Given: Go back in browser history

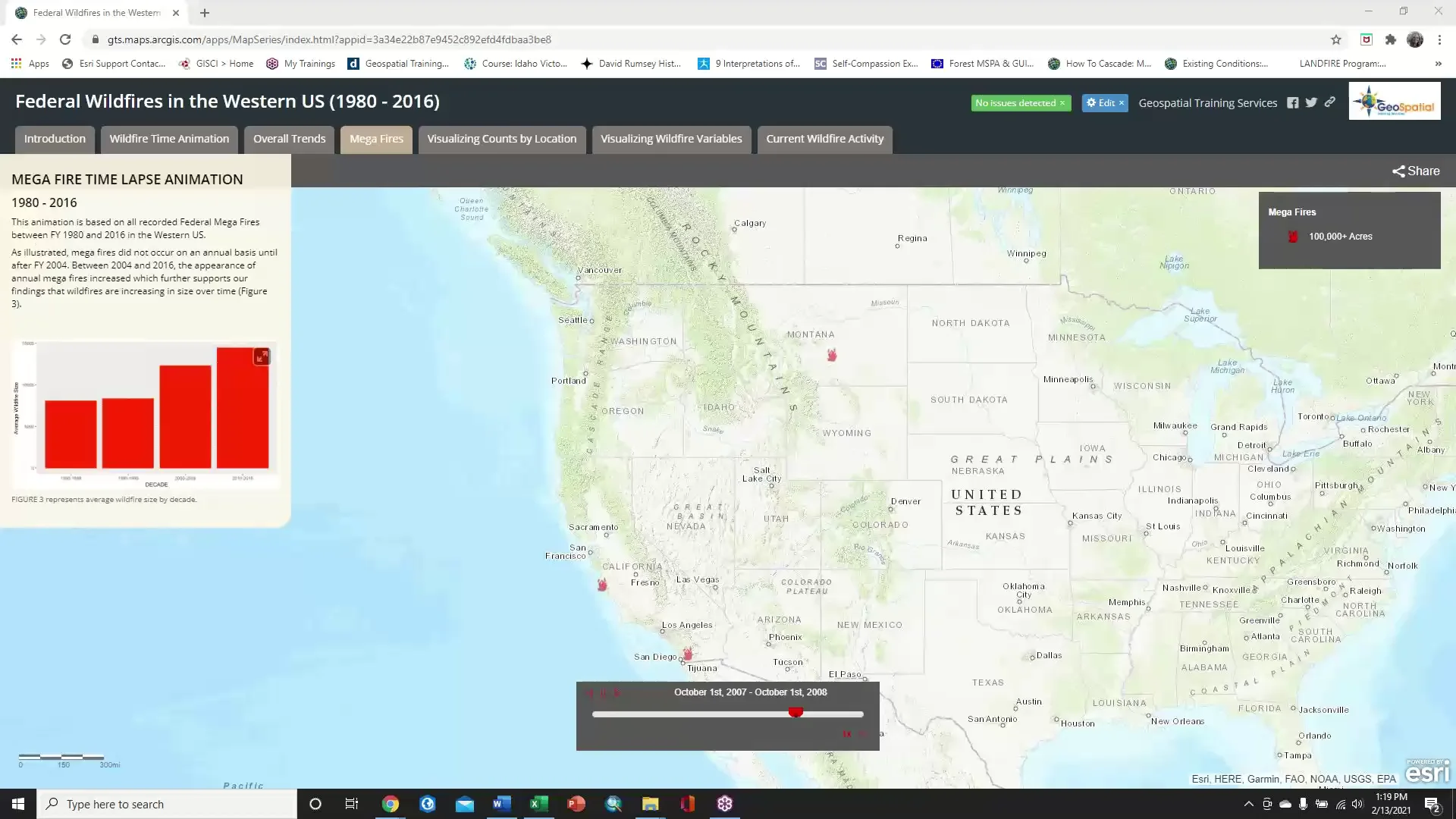Looking at the screenshot, I should coord(17,39).
